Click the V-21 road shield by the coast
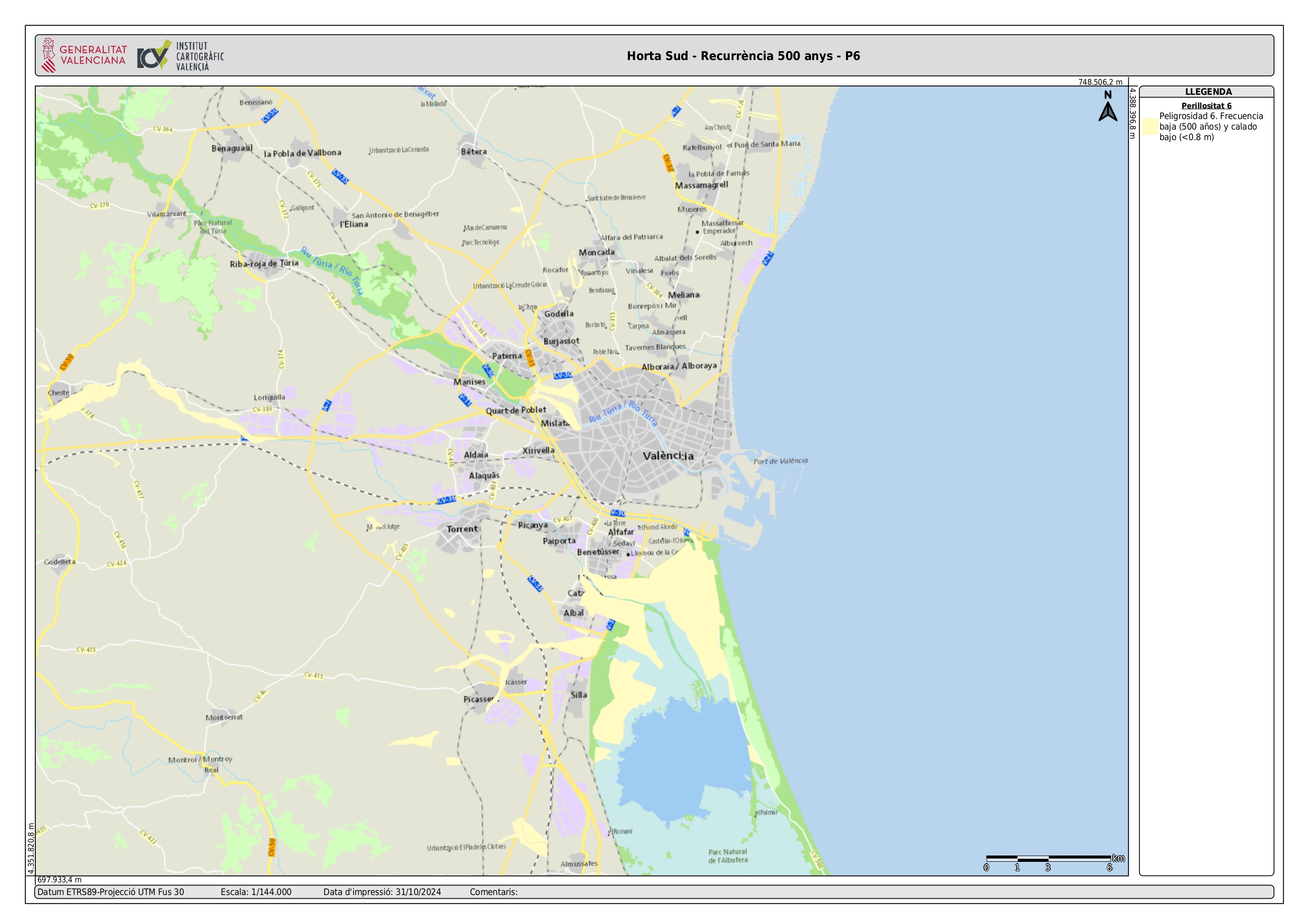 pyautogui.click(x=768, y=259)
